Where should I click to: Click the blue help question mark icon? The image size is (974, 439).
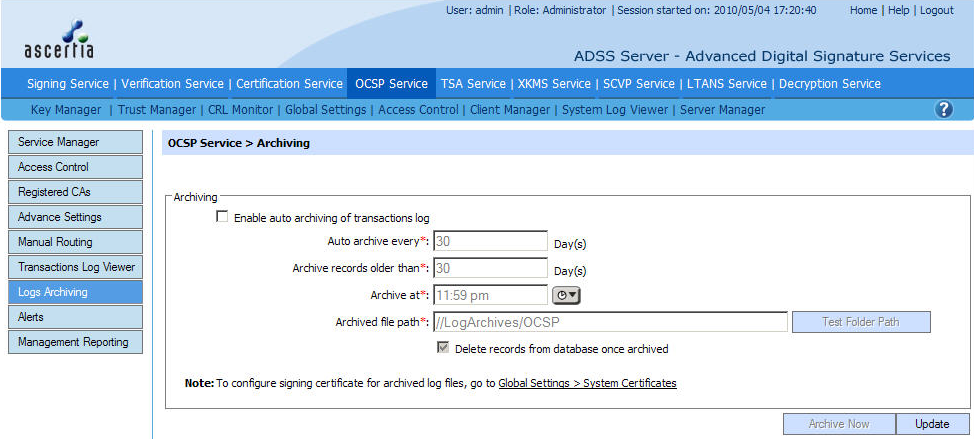coord(943,110)
